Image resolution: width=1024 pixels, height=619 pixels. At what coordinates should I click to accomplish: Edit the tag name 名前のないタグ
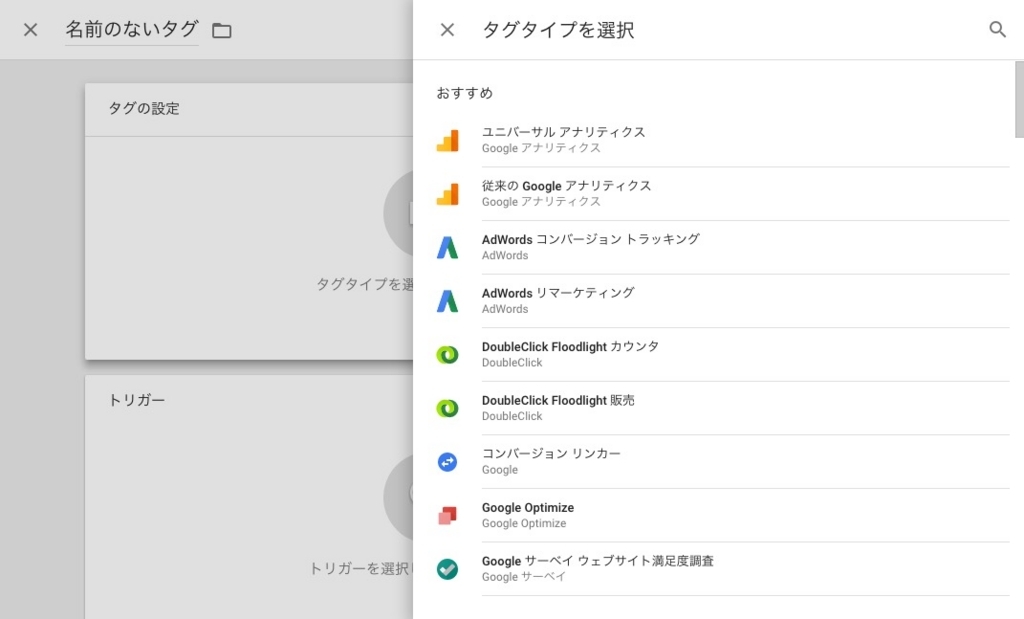[x=131, y=29]
